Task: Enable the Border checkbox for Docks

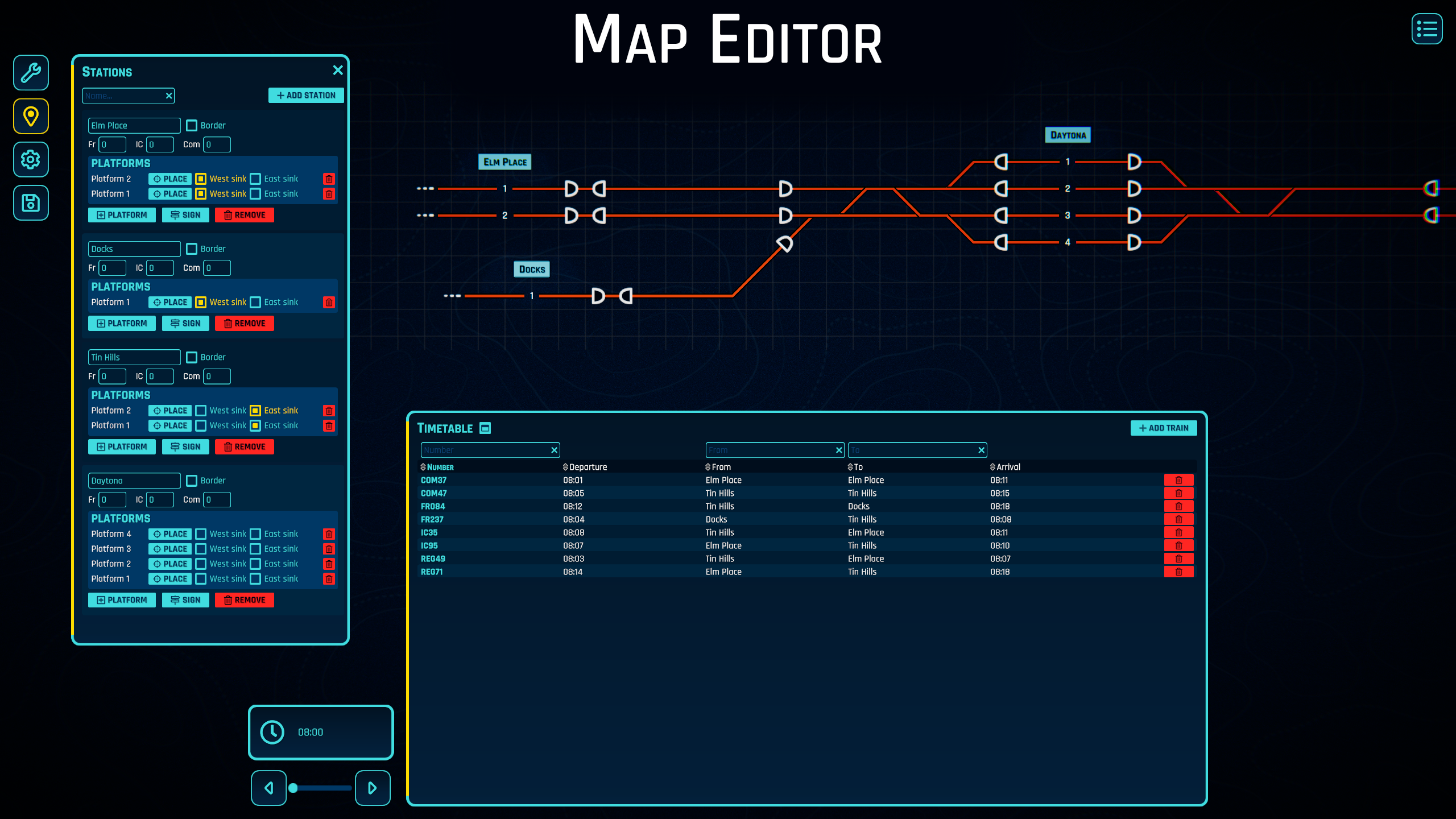Action: coord(192,249)
